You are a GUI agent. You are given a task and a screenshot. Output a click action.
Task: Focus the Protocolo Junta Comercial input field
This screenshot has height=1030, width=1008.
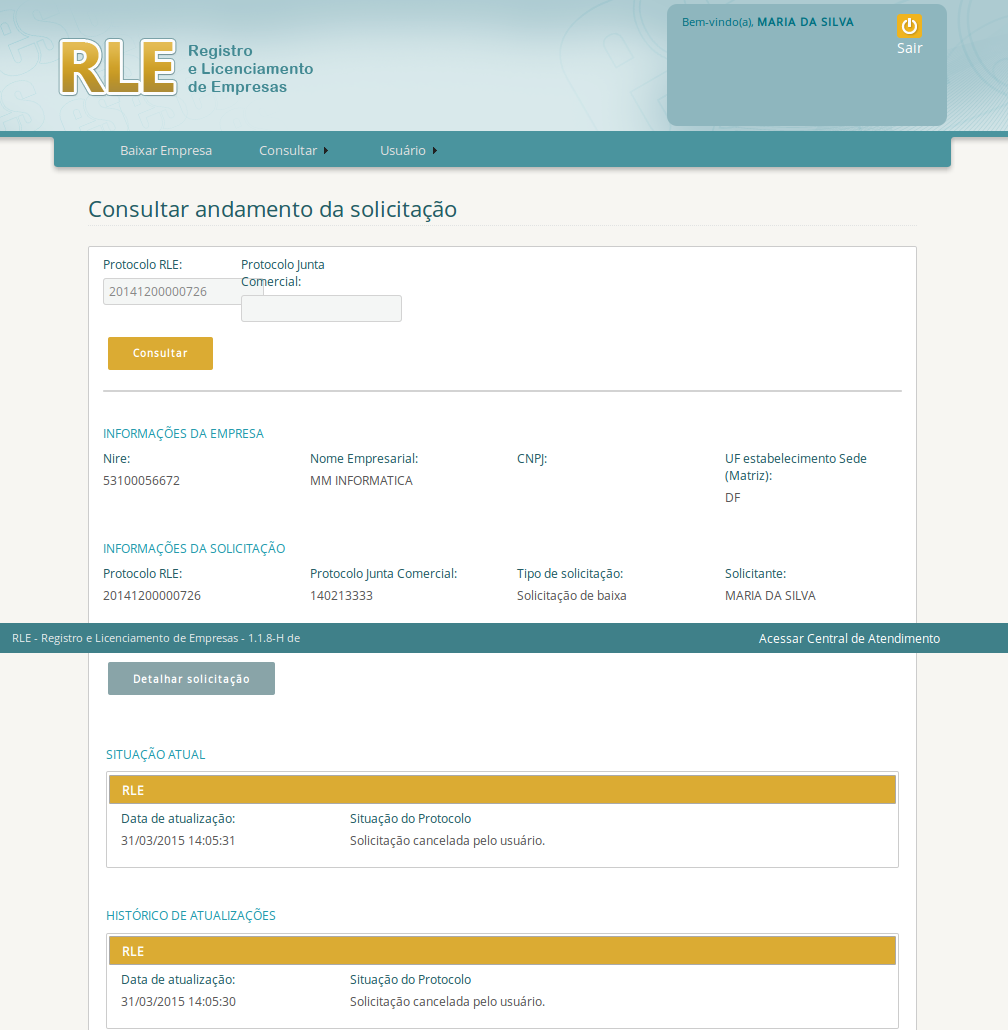pyautogui.click(x=321, y=309)
